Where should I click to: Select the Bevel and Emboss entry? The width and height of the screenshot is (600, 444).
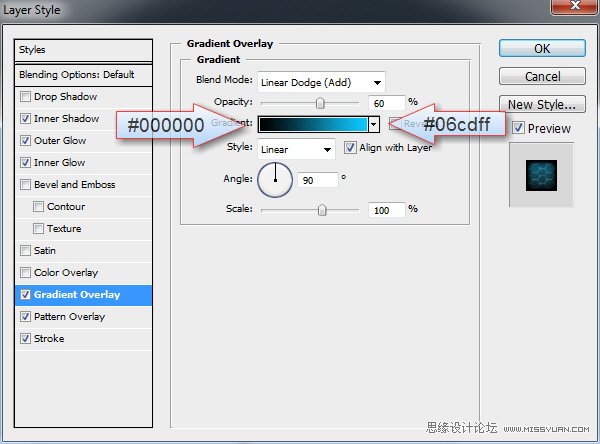pyautogui.click(x=75, y=184)
